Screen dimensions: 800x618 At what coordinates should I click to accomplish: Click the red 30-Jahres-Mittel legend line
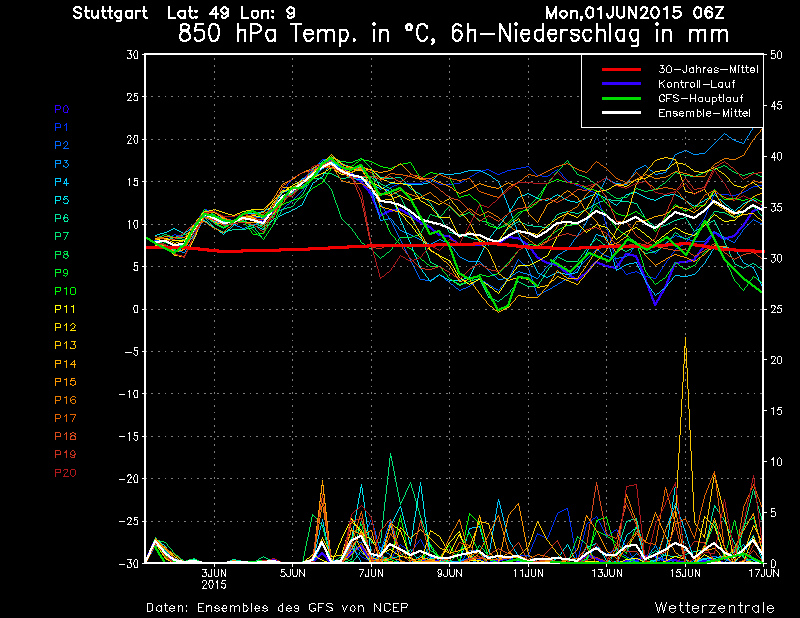[621, 69]
